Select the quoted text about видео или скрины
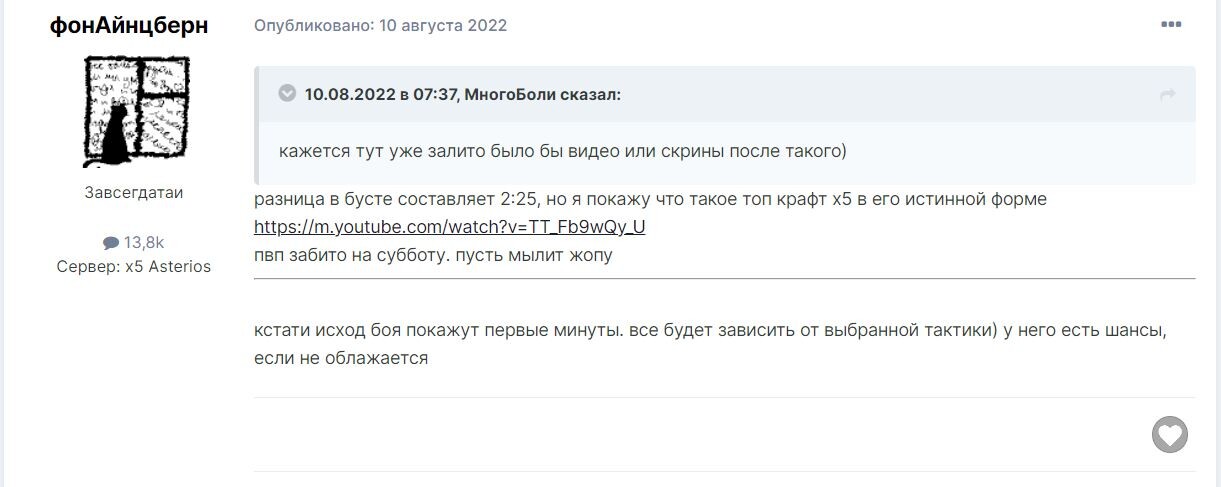This screenshot has width=1221, height=487. (x=563, y=151)
